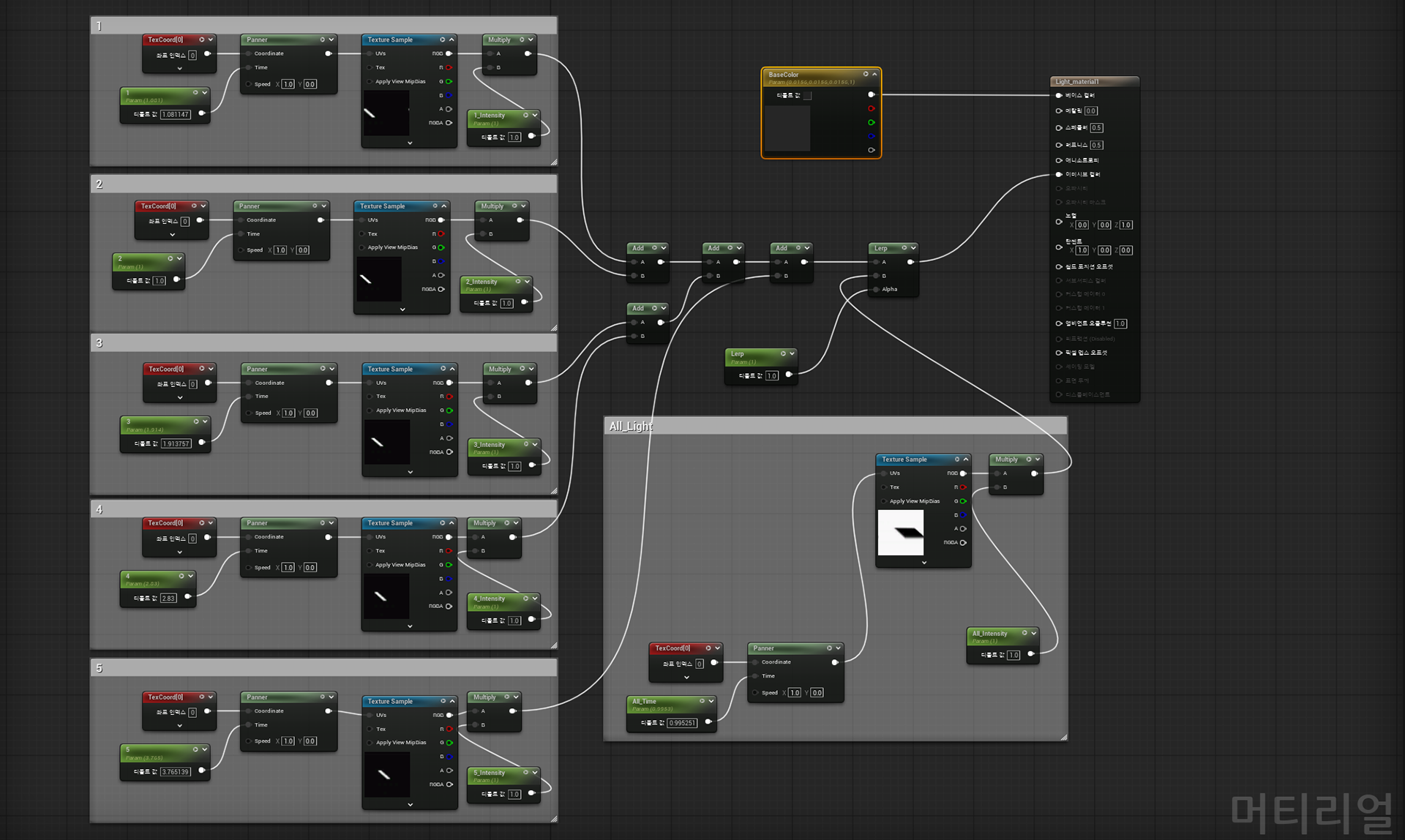Click the All_Time default value field 0.995251
This screenshot has height=840, width=1405.
(682, 723)
